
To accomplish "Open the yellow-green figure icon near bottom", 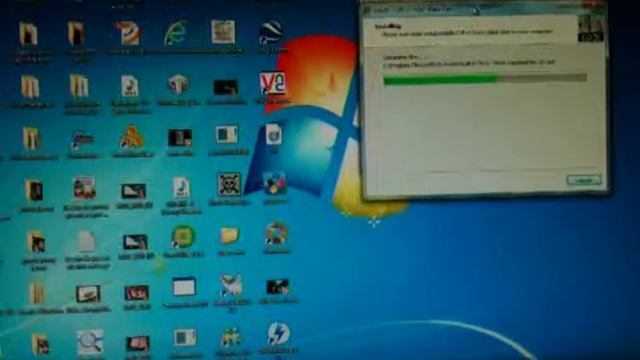I will point(231,338).
